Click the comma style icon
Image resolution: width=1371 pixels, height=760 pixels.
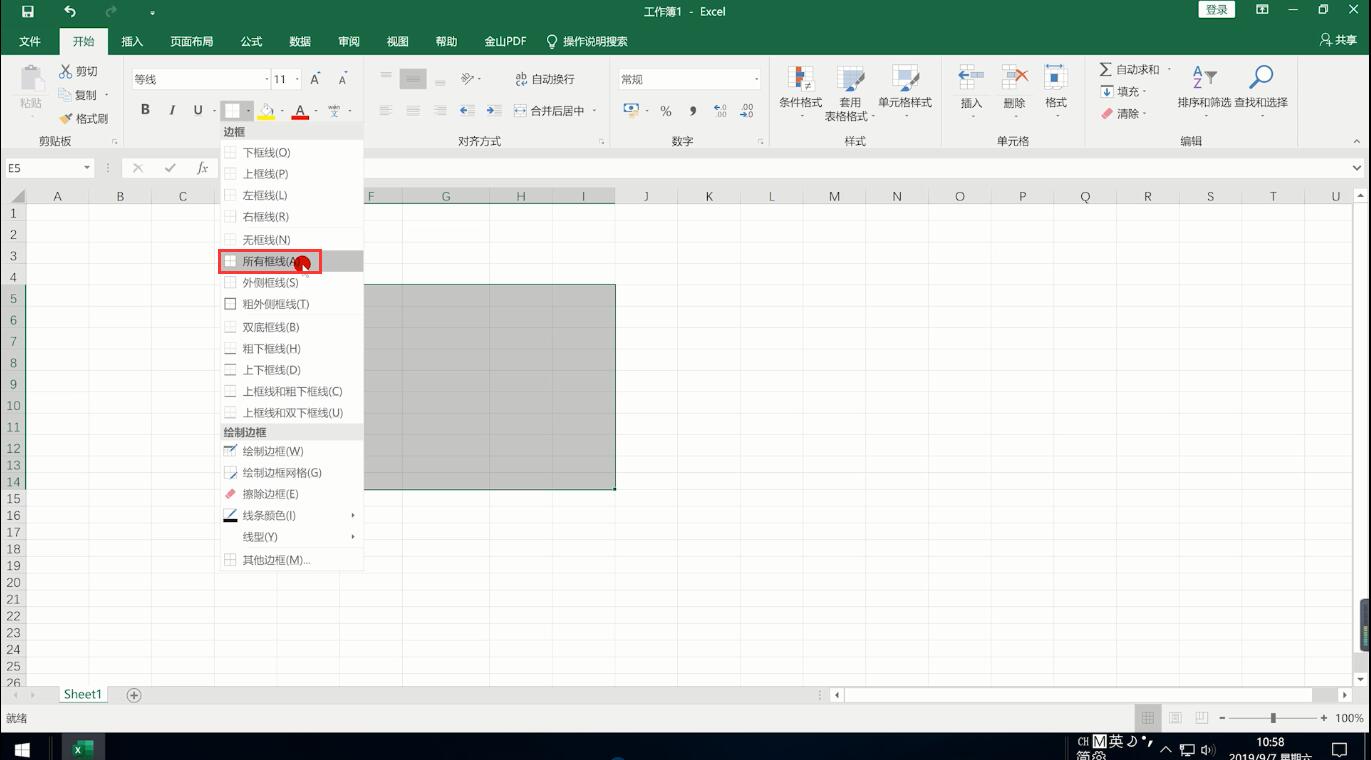(692, 111)
